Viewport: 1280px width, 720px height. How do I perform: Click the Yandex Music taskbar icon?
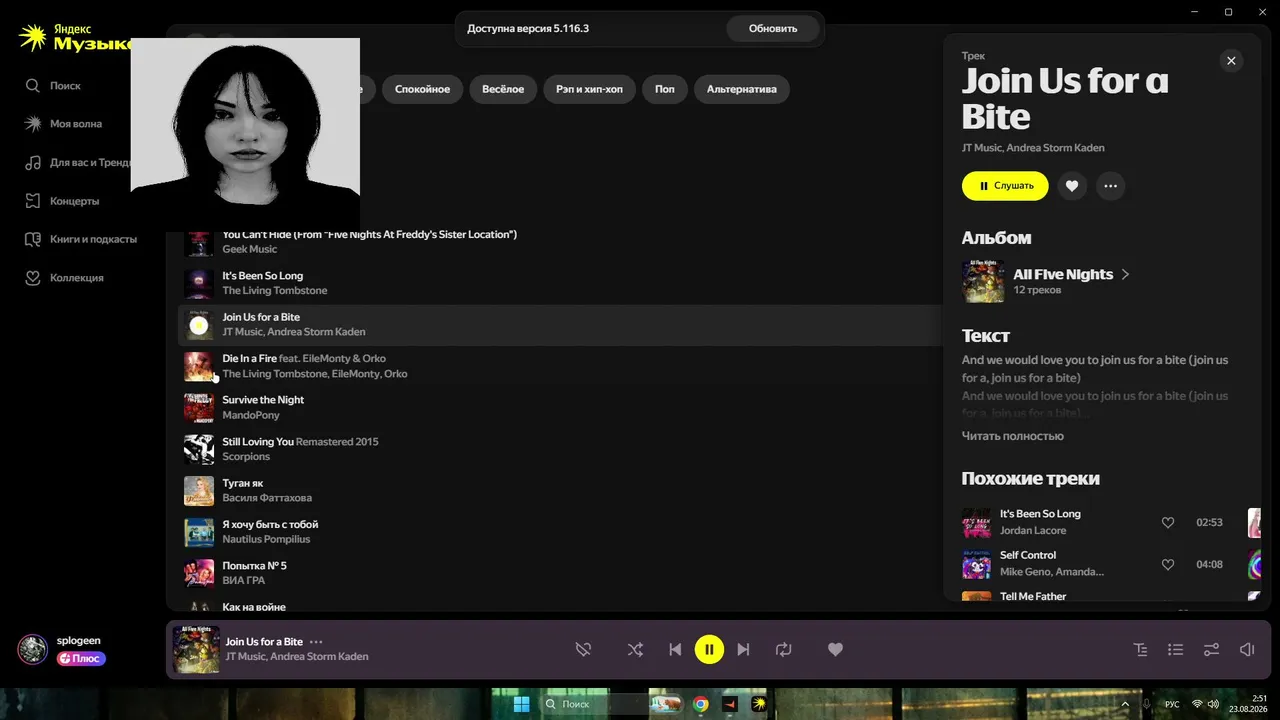[x=759, y=704]
